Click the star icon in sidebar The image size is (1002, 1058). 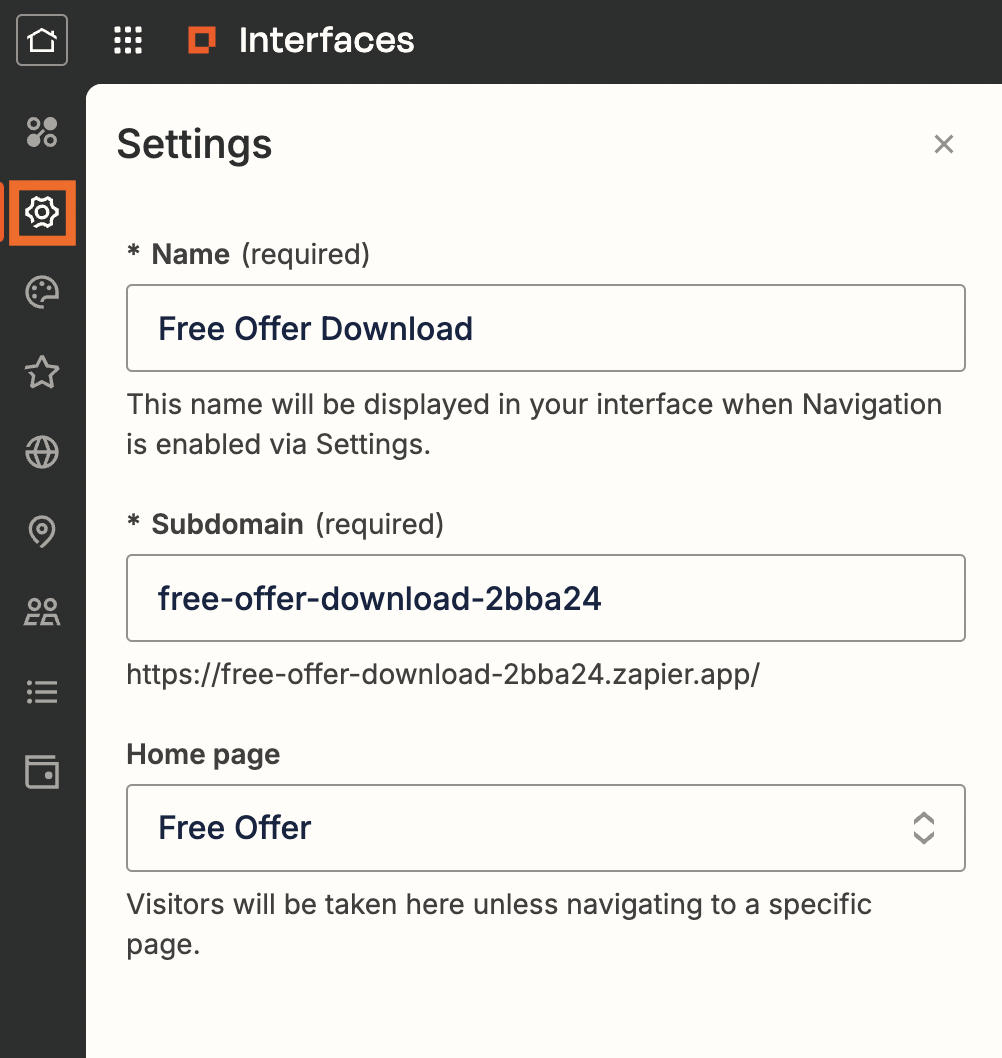(x=42, y=373)
